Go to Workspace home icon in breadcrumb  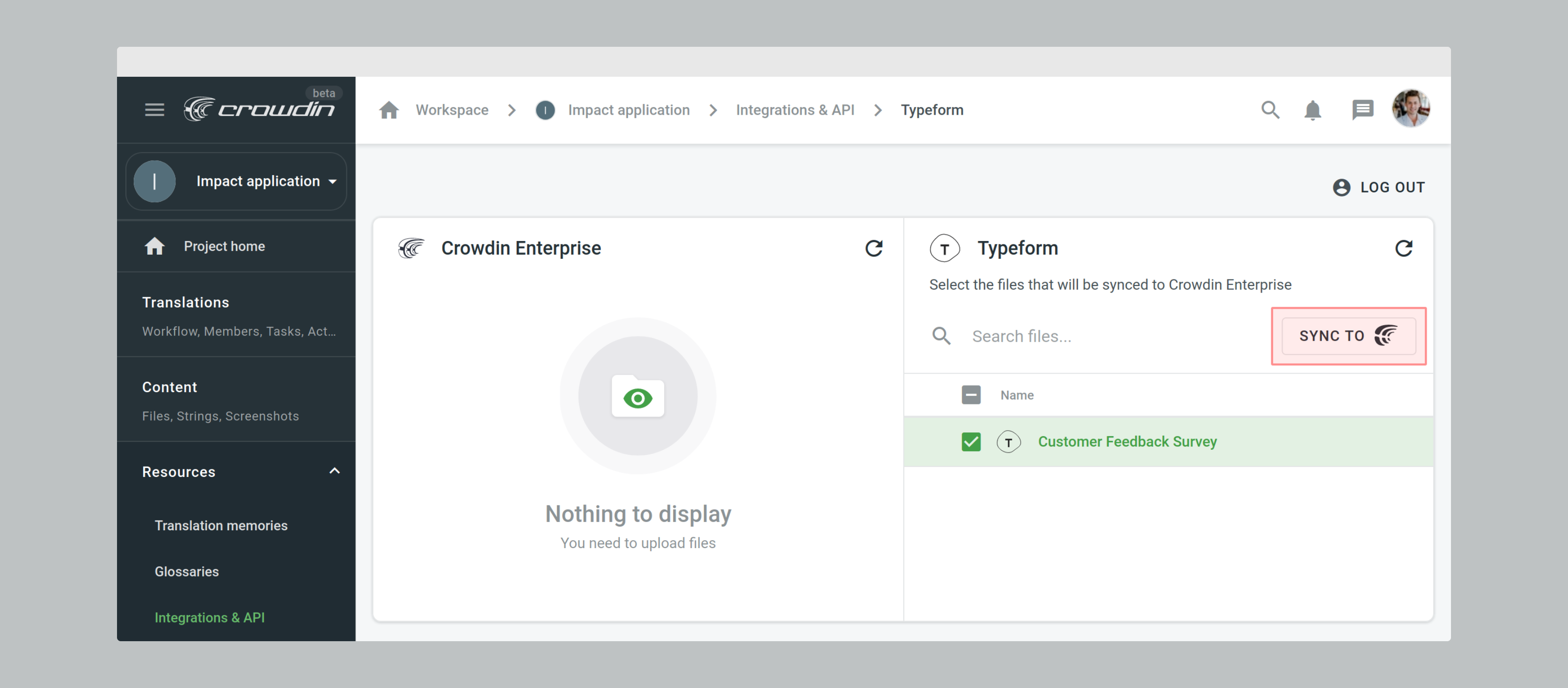(x=389, y=110)
